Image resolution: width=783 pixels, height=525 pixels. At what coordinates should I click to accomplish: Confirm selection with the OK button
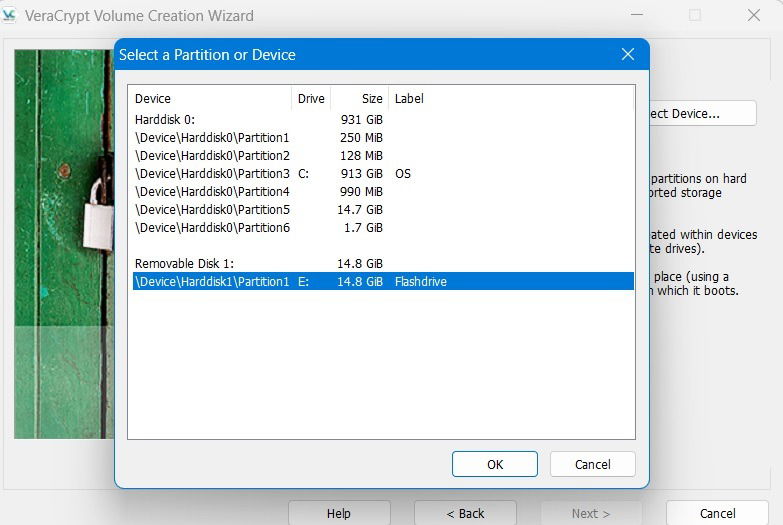tap(495, 464)
